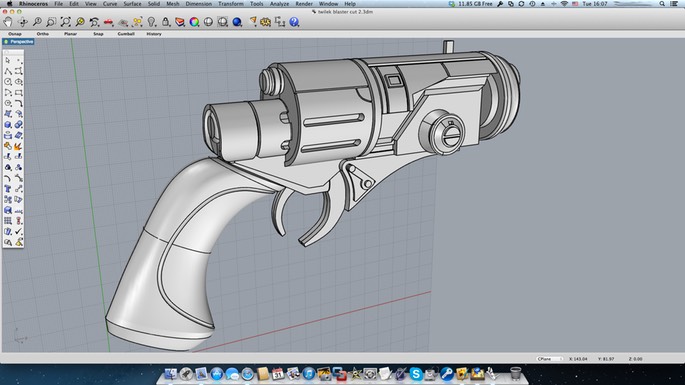Click the Zoom Extents icon

(x=66, y=22)
